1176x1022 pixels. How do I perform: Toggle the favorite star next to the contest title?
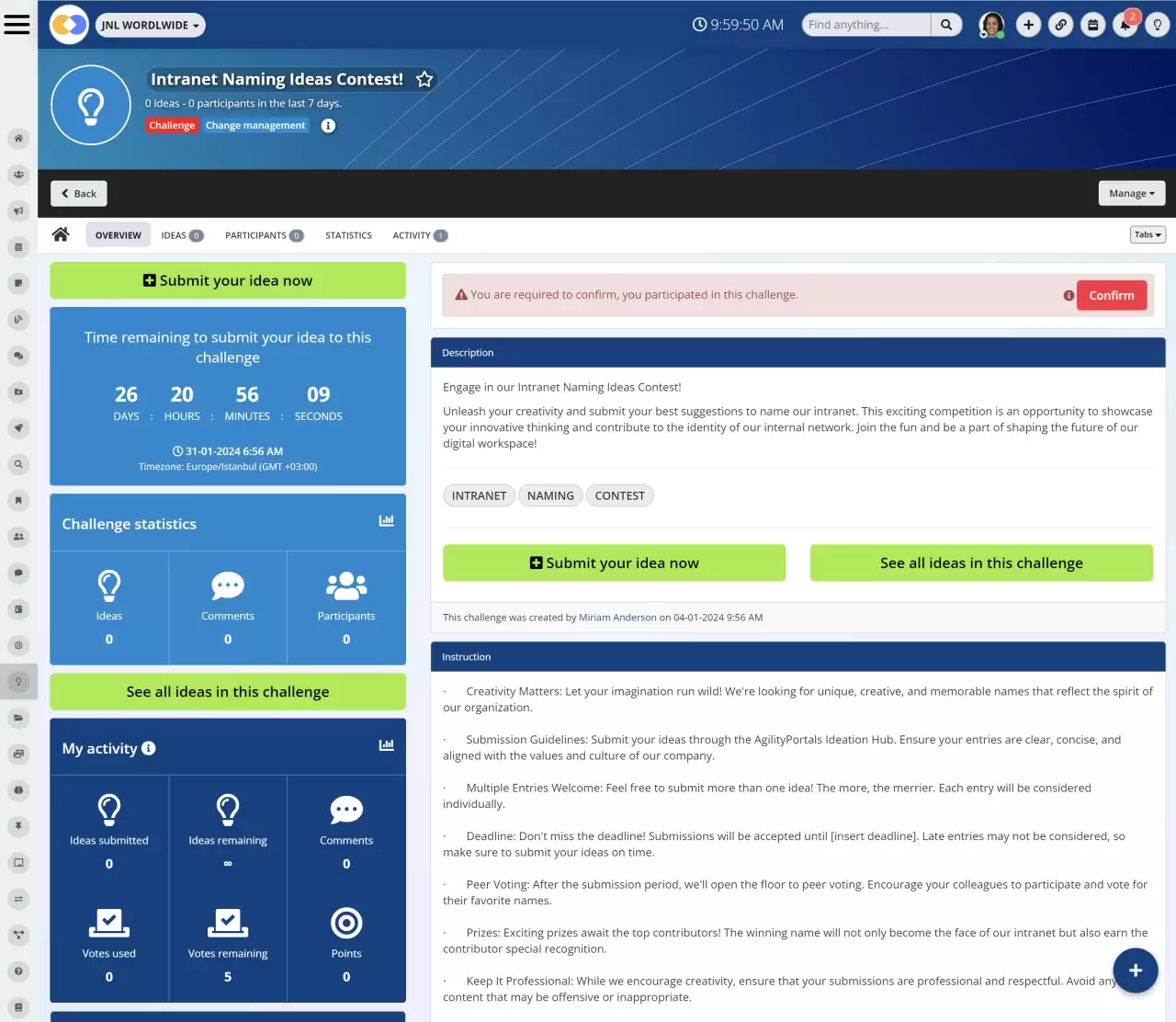[x=424, y=79]
